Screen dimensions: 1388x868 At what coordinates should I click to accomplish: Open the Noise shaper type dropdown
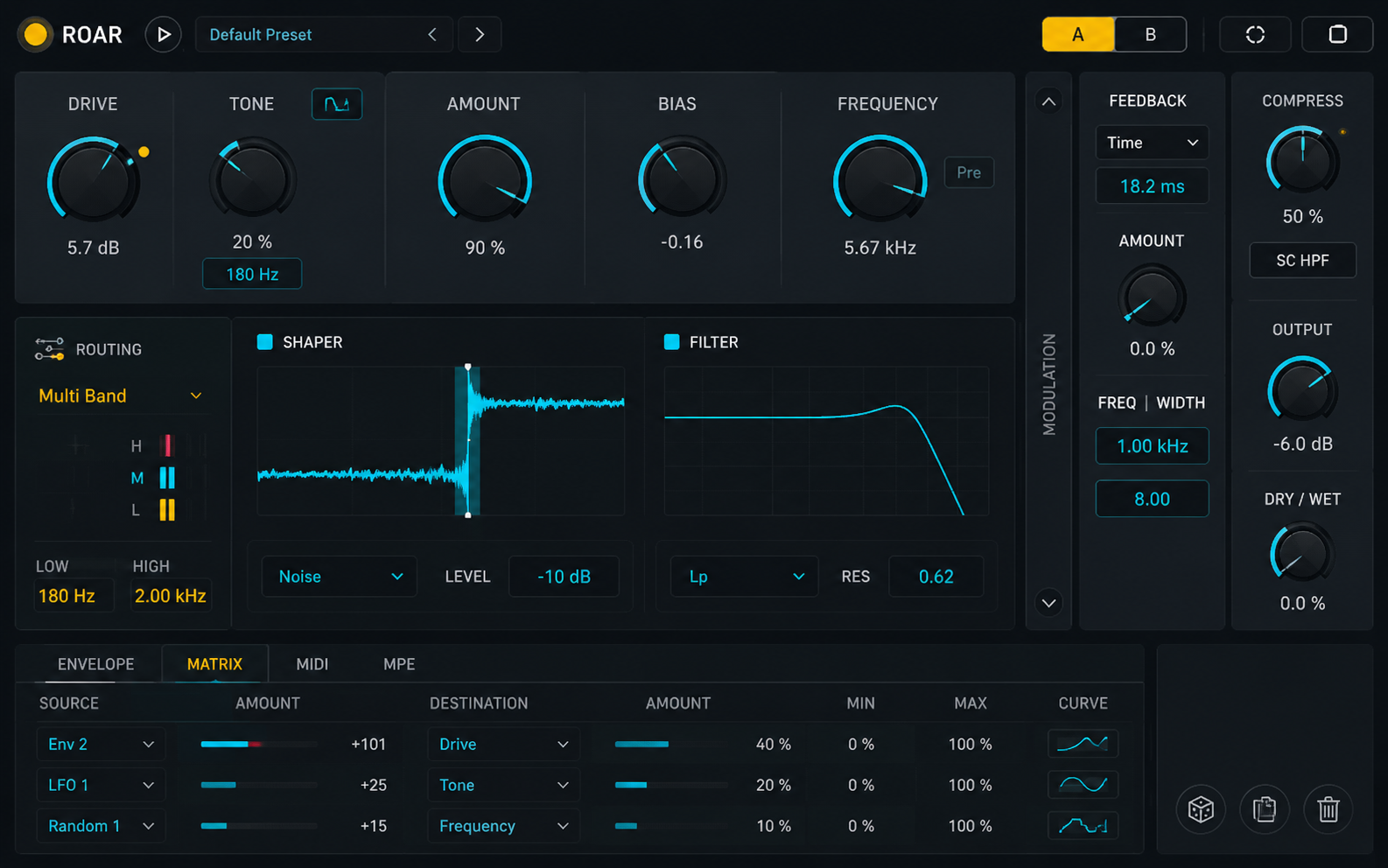[x=340, y=577]
